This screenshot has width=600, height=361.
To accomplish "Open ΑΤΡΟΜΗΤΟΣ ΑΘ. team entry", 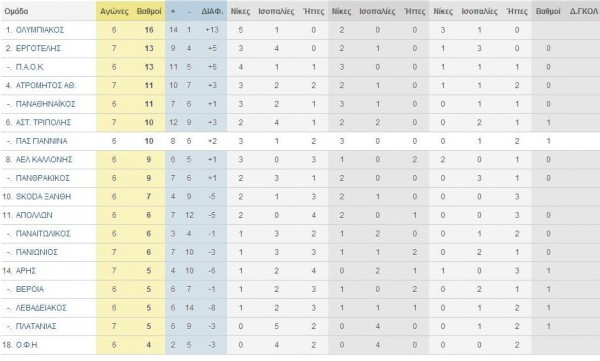I will click(x=46, y=85).
